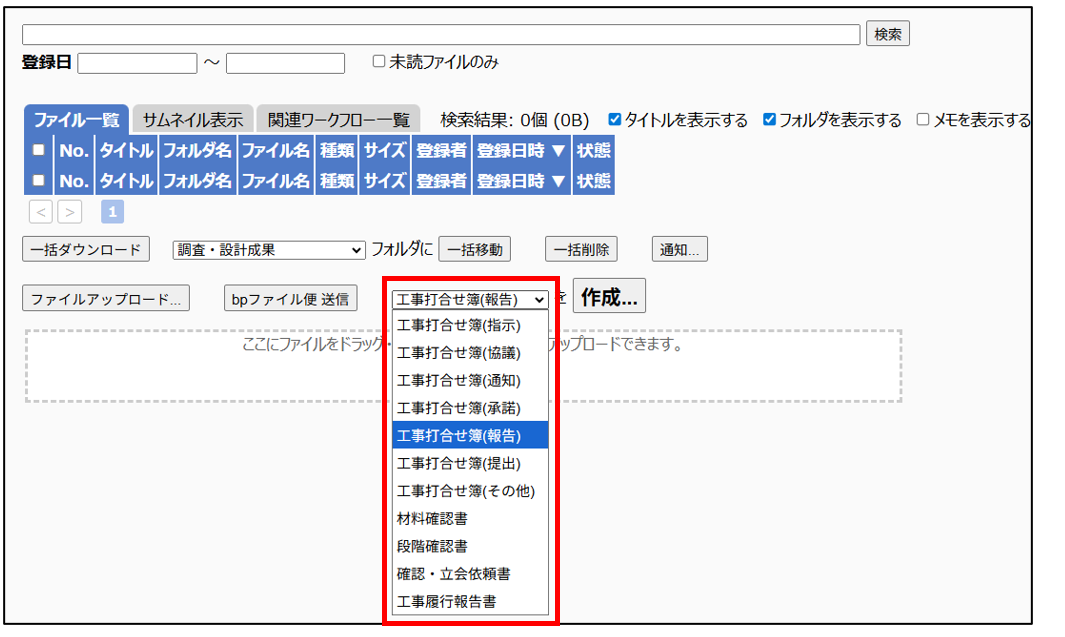Viewport: 1065px width, 637px height.
Task: Go to next page arrow
Action: pyautogui.click(x=70, y=212)
